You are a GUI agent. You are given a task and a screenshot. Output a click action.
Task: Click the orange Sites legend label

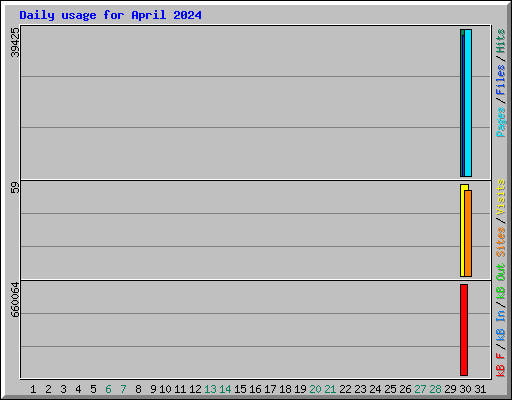tap(501, 242)
